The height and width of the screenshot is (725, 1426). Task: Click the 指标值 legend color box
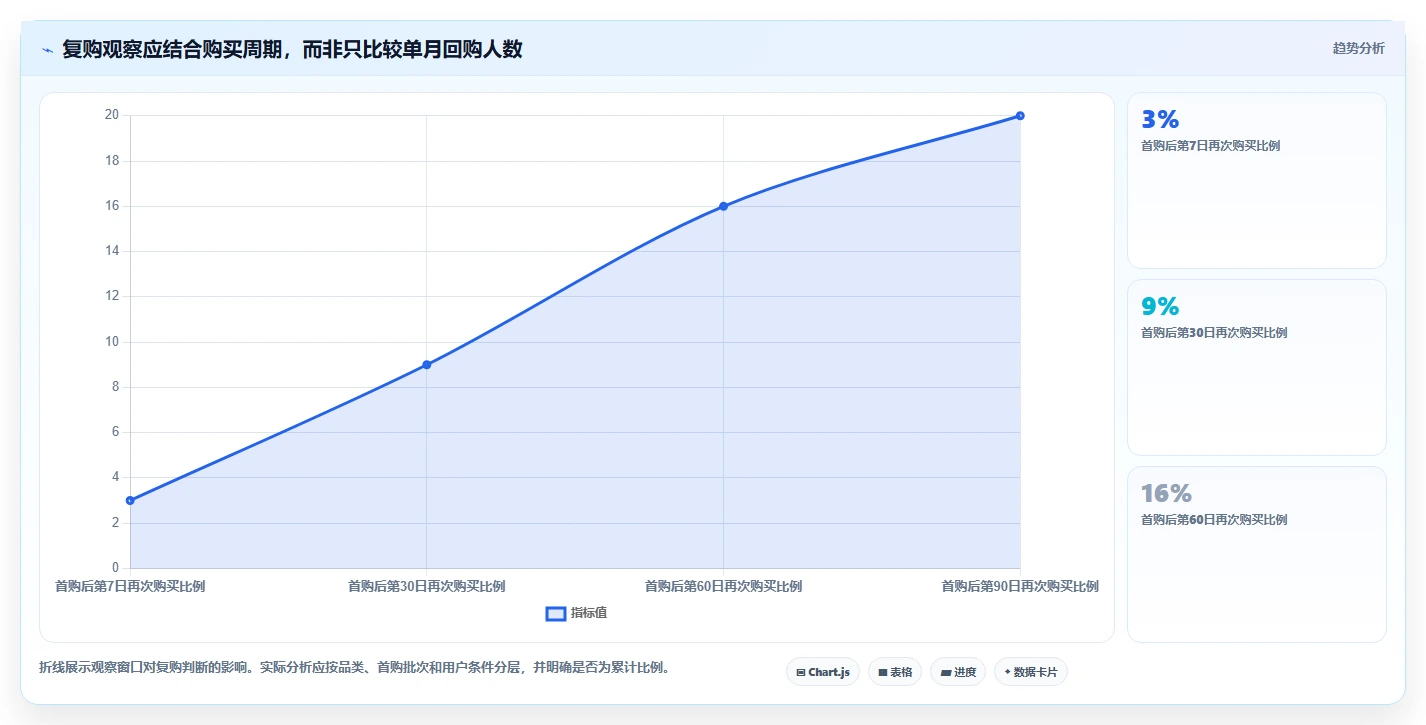click(556, 613)
